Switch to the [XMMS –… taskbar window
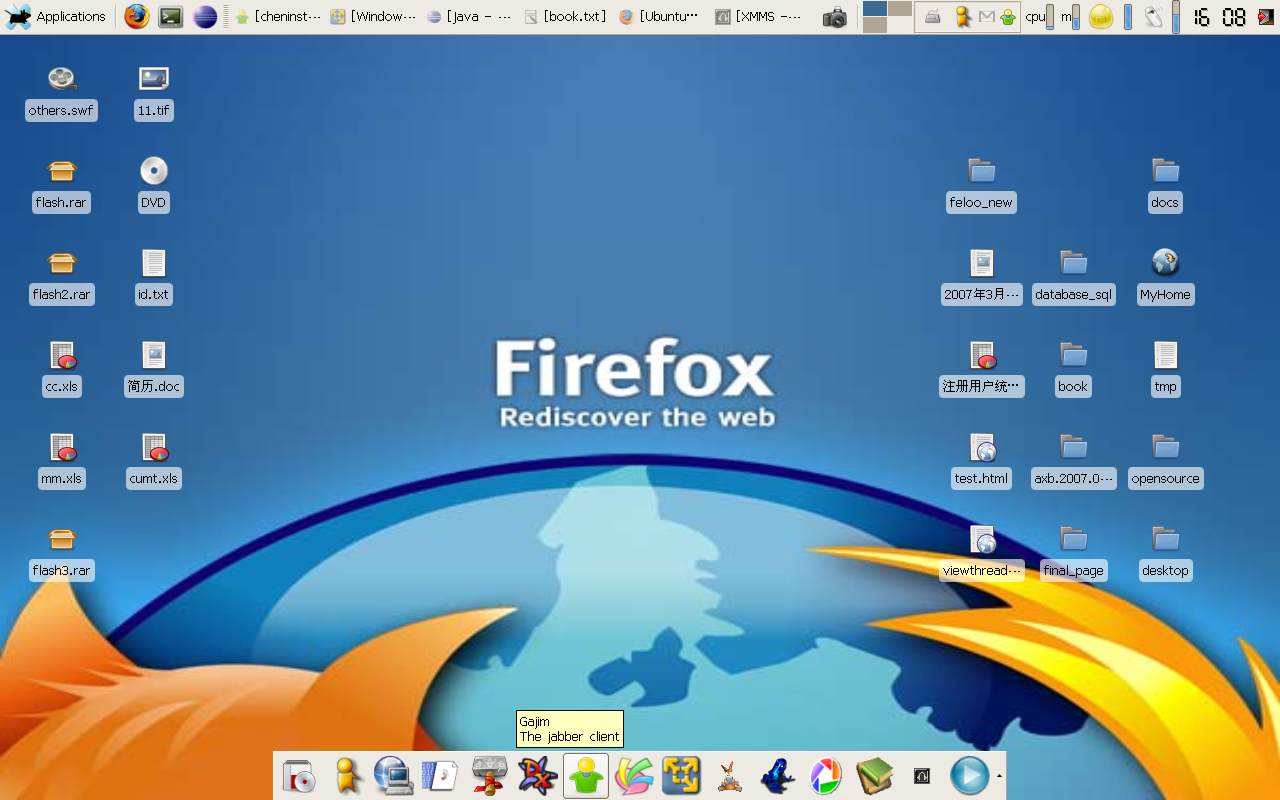The height and width of the screenshot is (800, 1280). (759, 17)
